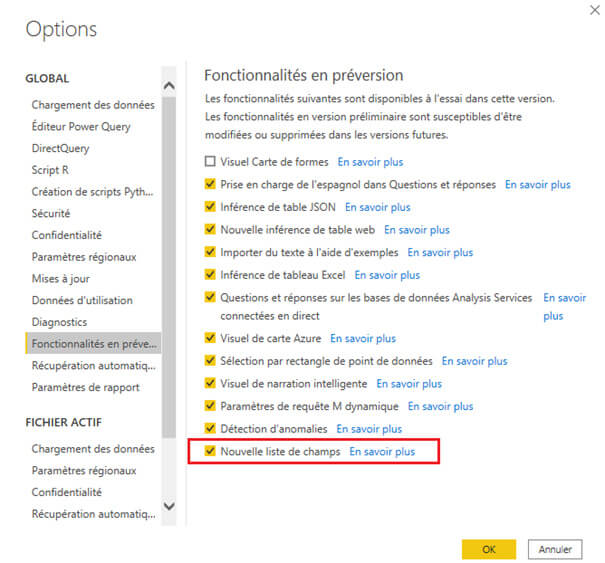Uncheck Importer du texte à l'aide d'exemples
Image resolution: width=605 pixels, height=563 pixels.
[x=210, y=252]
